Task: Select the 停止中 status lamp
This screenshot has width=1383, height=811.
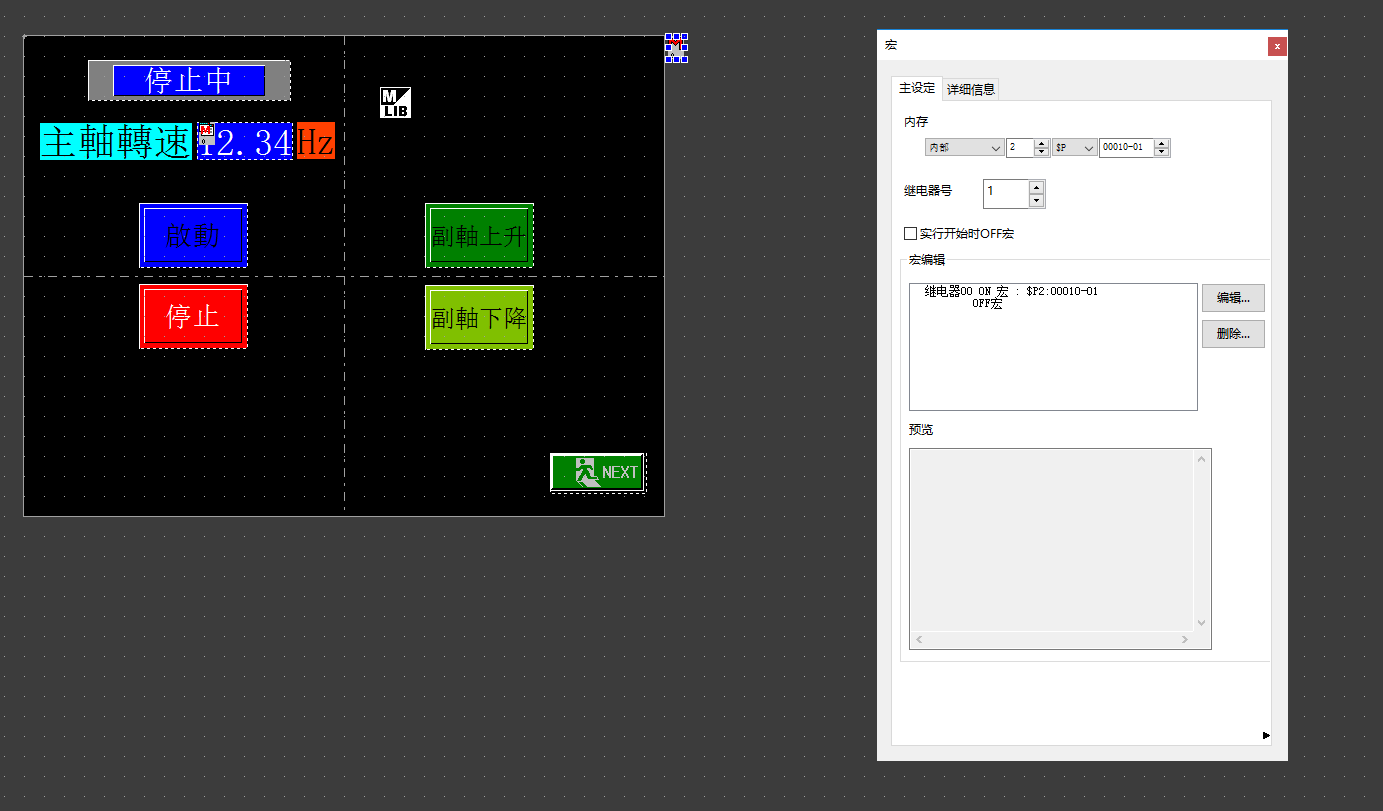Action: [189, 81]
